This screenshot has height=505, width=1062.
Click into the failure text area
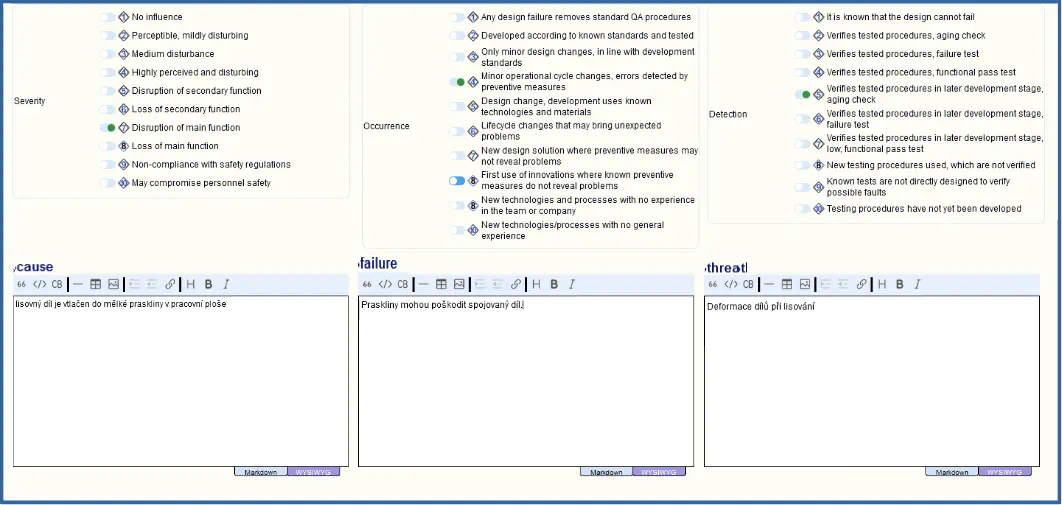click(x=526, y=381)
